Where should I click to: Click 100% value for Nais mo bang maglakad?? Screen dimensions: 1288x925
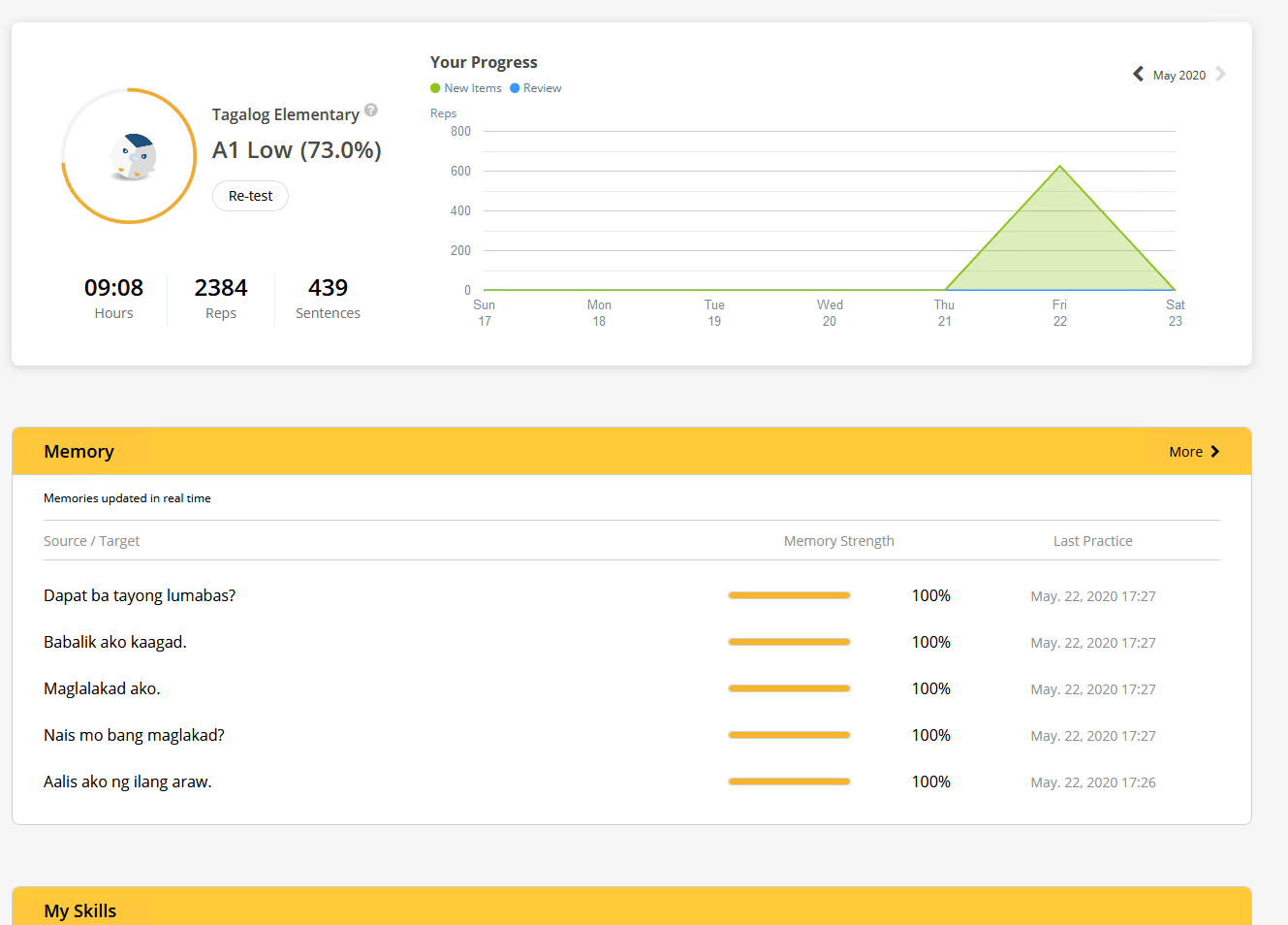(x=931, y=735)
